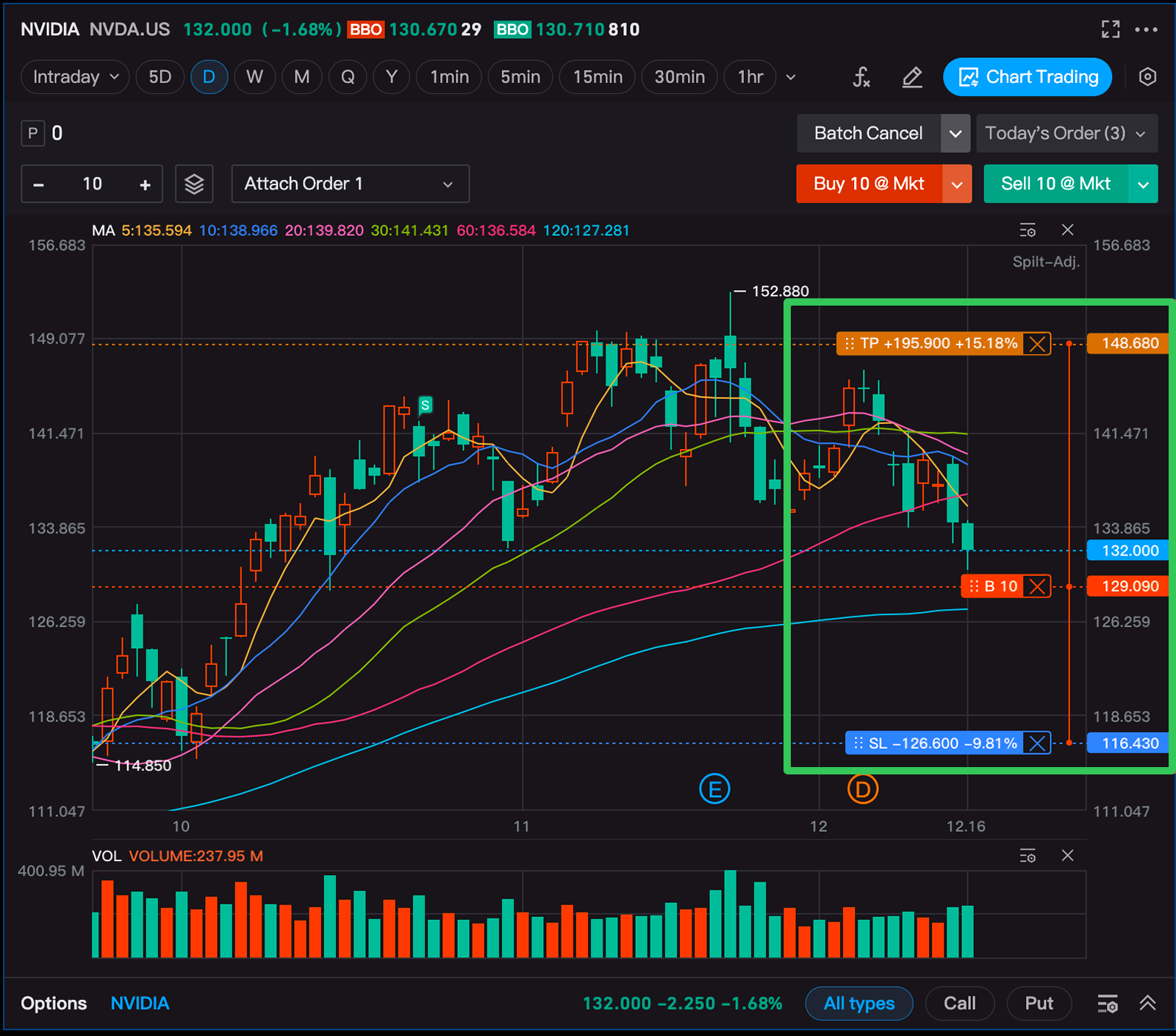The width and height of the screenshot is (1176, 1036).
Task: Expand chart to fullscreen
Action: [x=1111, y=29]
